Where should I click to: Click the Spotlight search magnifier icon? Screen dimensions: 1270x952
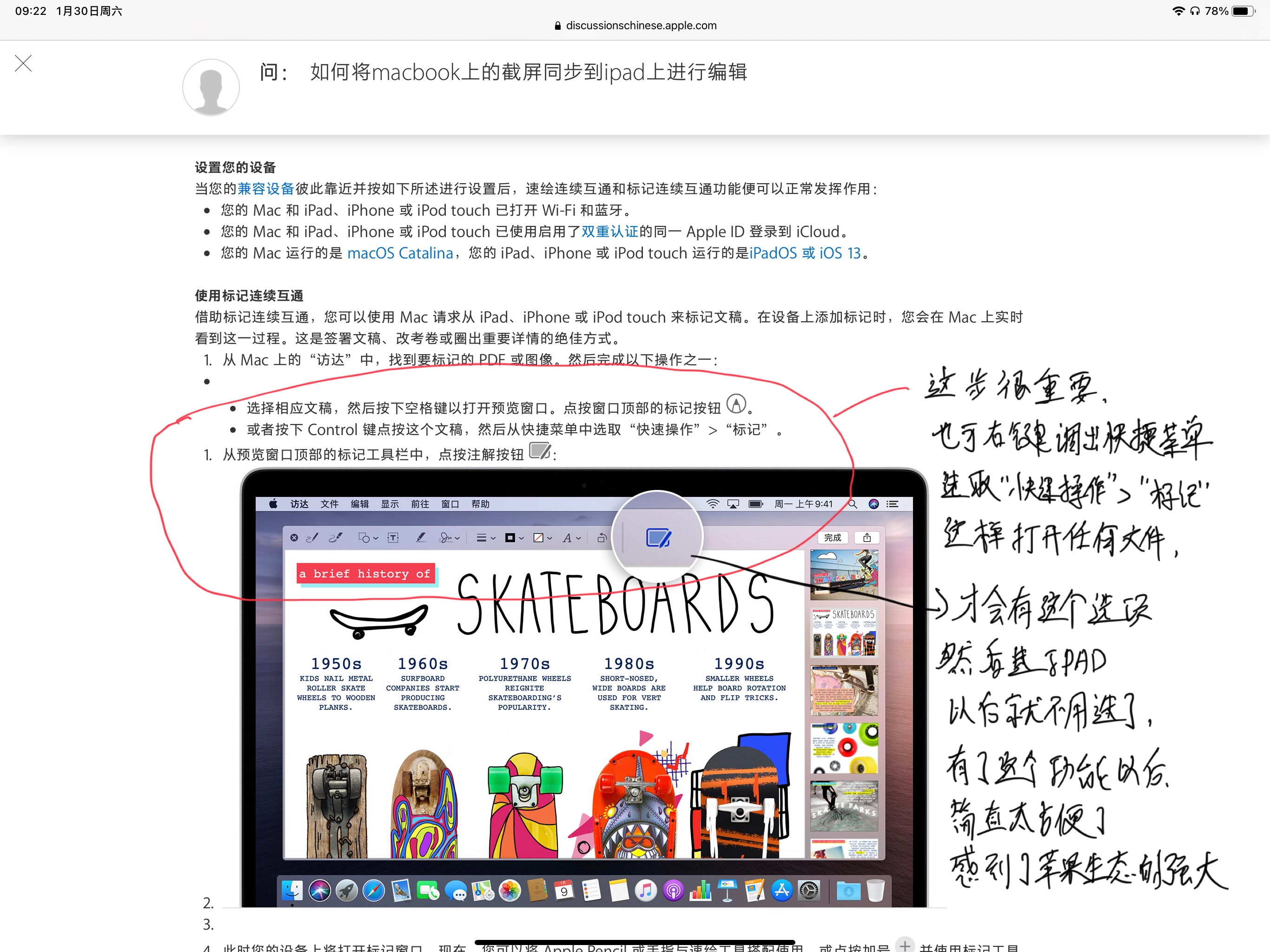[853, 504]
